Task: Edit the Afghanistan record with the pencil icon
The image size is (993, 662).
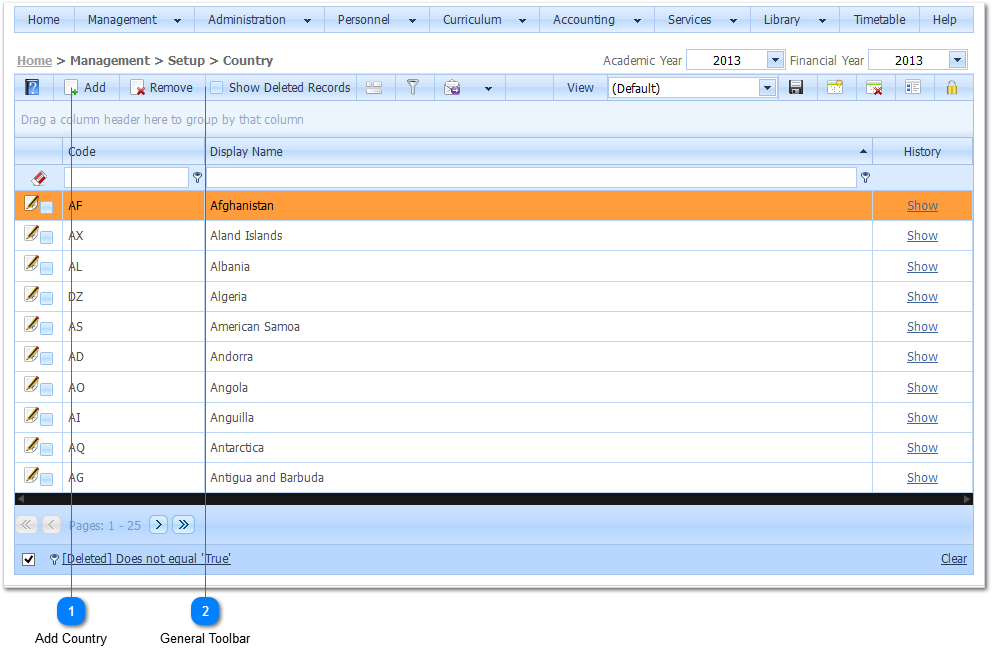Action: 31,204
